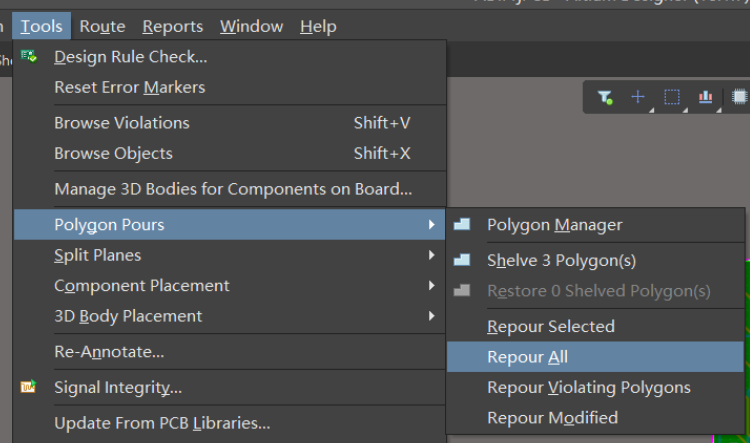Click the Restore Shelved Polygons icon
750x443 pixels.
tap(462, 290)
